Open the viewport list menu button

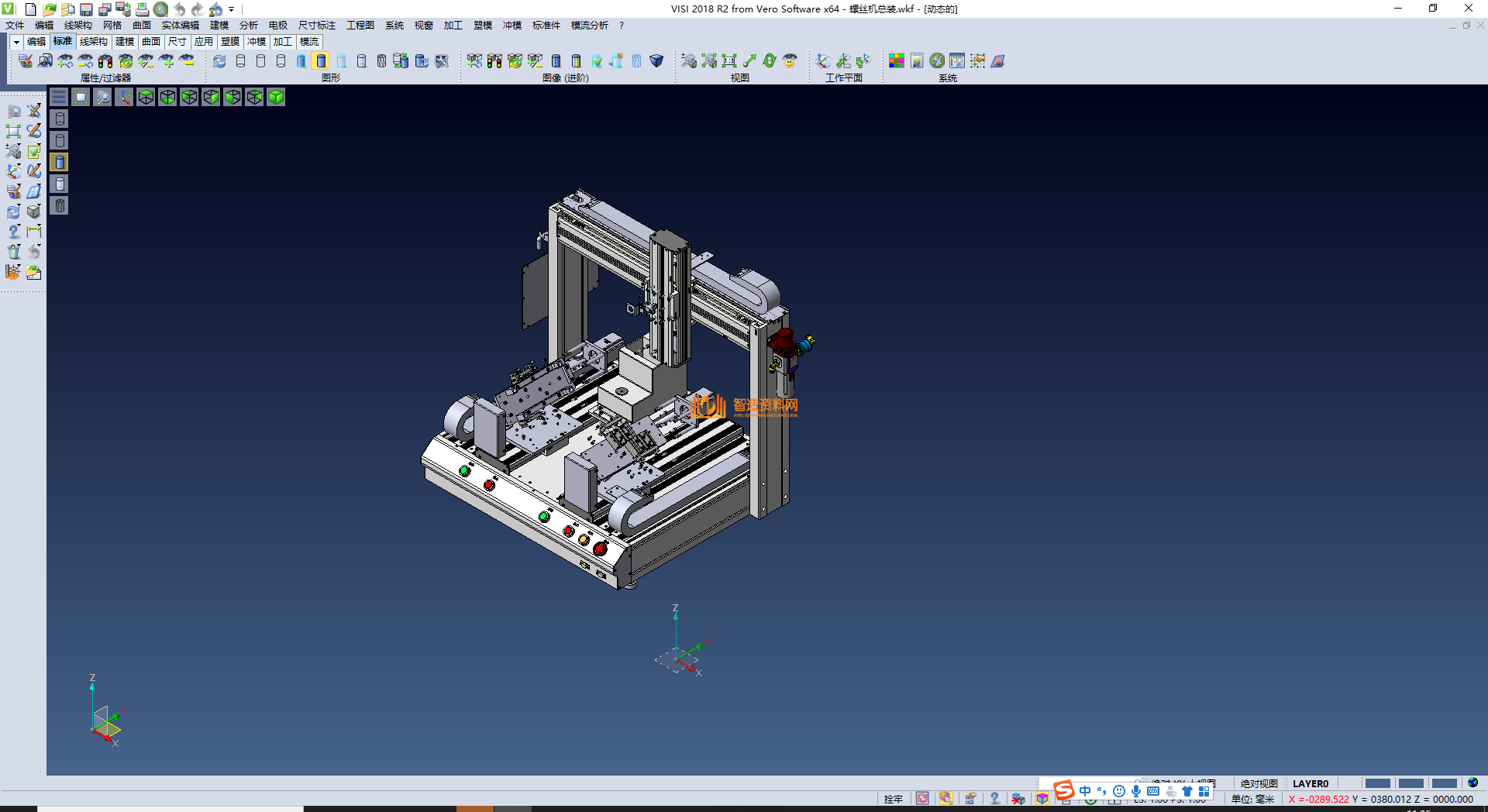tap(59, 97)
